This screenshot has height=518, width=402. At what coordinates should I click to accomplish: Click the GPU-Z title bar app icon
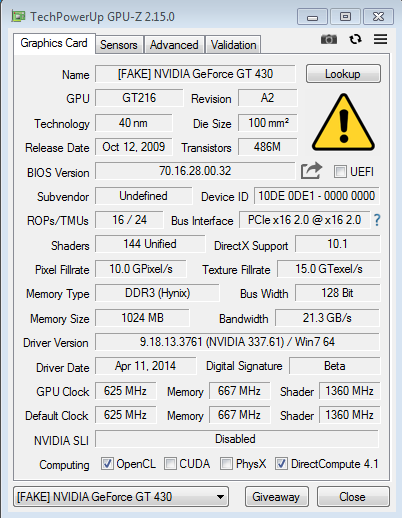click(x=18, y=16)
